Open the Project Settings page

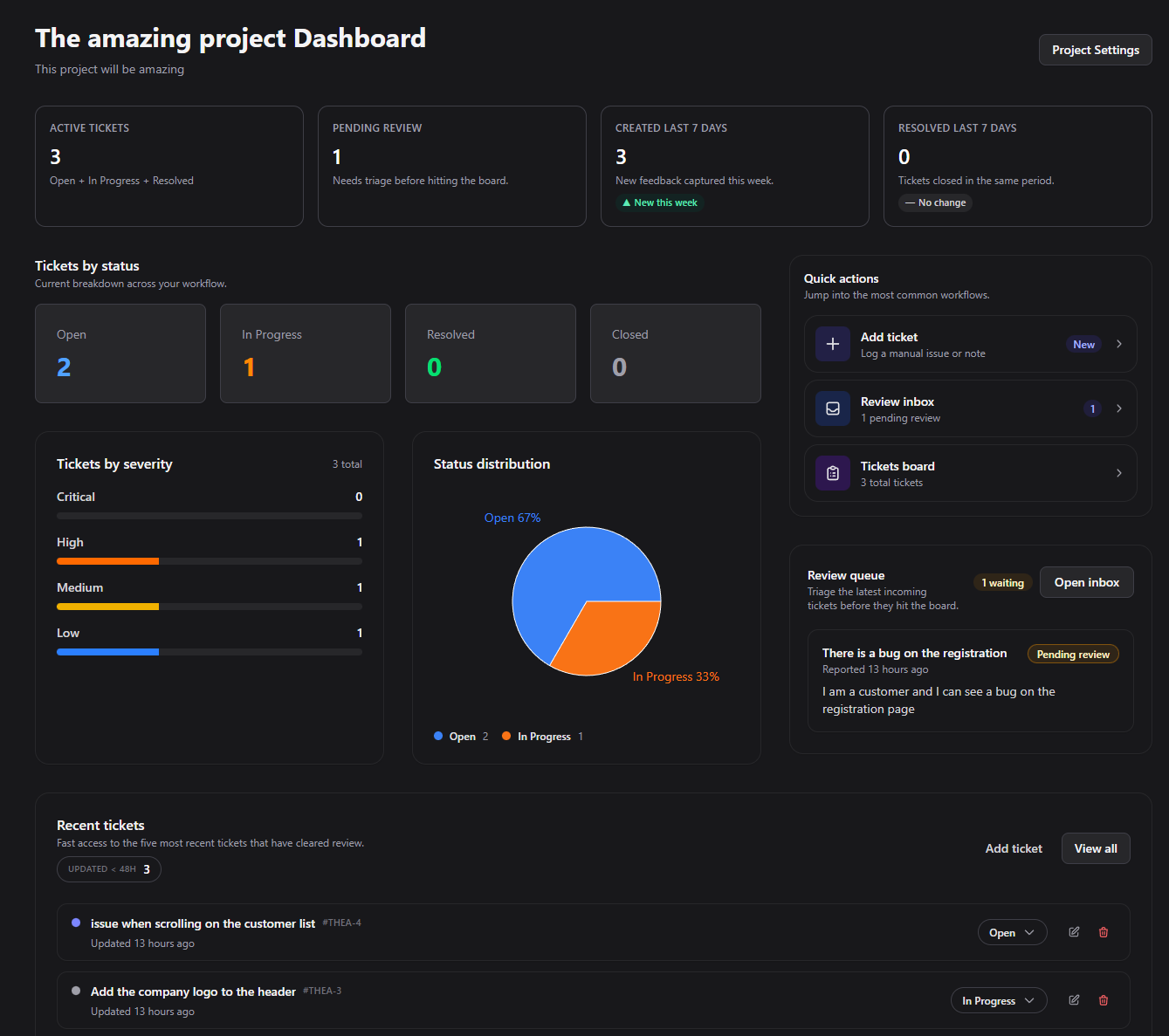(x=1095, y=50)
